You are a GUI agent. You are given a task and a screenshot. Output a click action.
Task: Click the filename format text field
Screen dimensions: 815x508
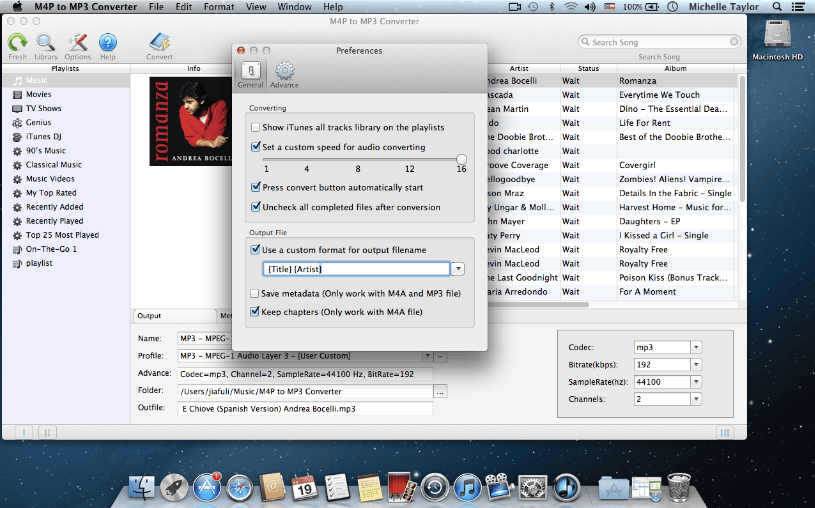coord(356,269)
